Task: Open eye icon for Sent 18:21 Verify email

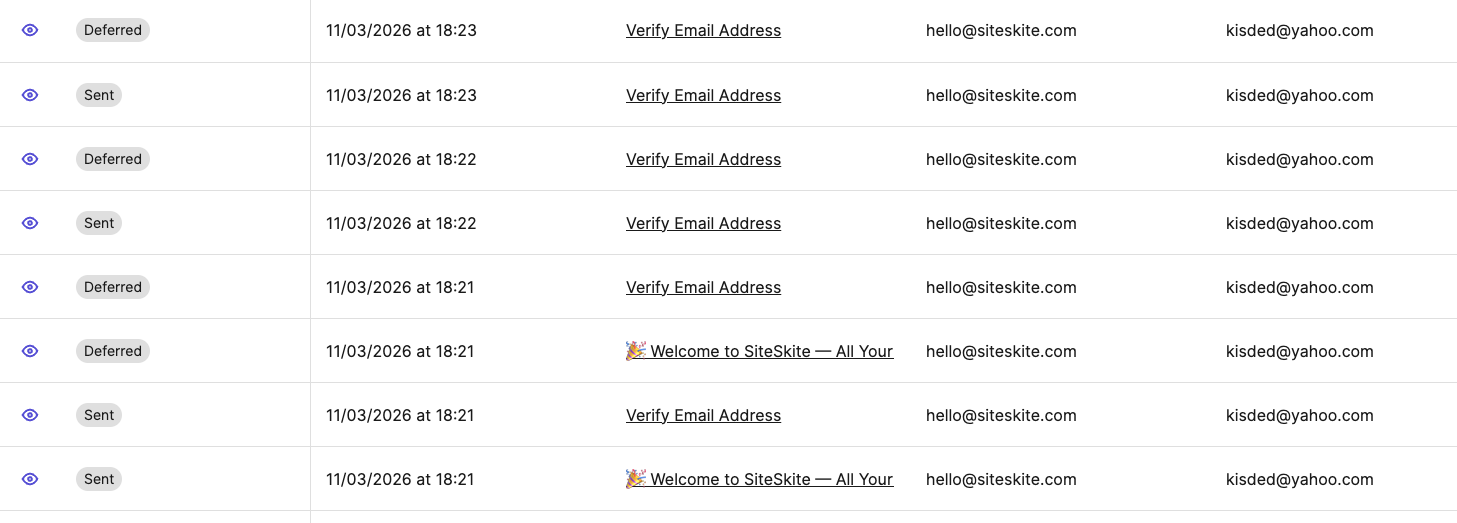Action: 30,415
